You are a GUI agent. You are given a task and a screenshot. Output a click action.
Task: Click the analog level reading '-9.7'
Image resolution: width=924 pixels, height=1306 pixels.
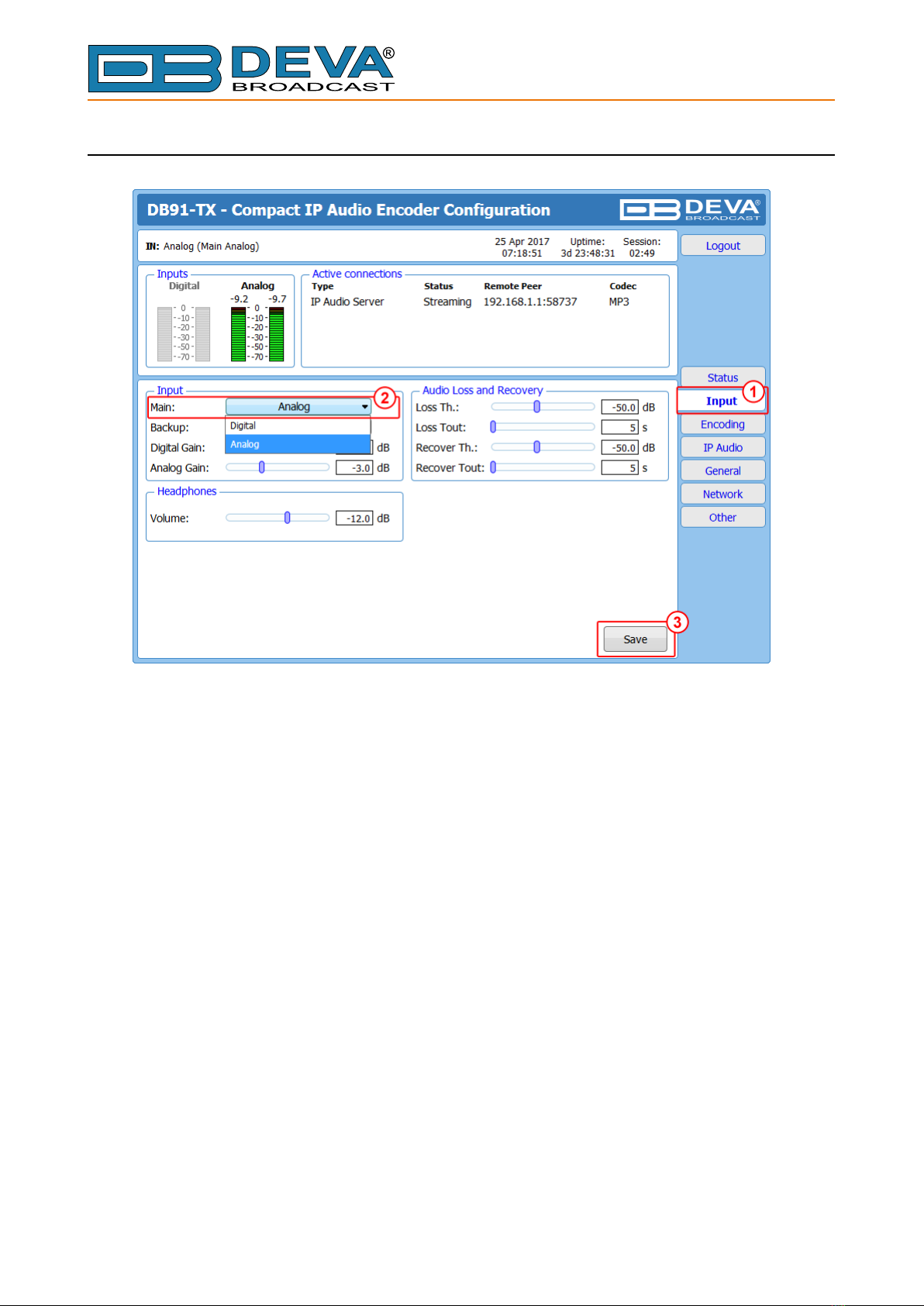278,299
